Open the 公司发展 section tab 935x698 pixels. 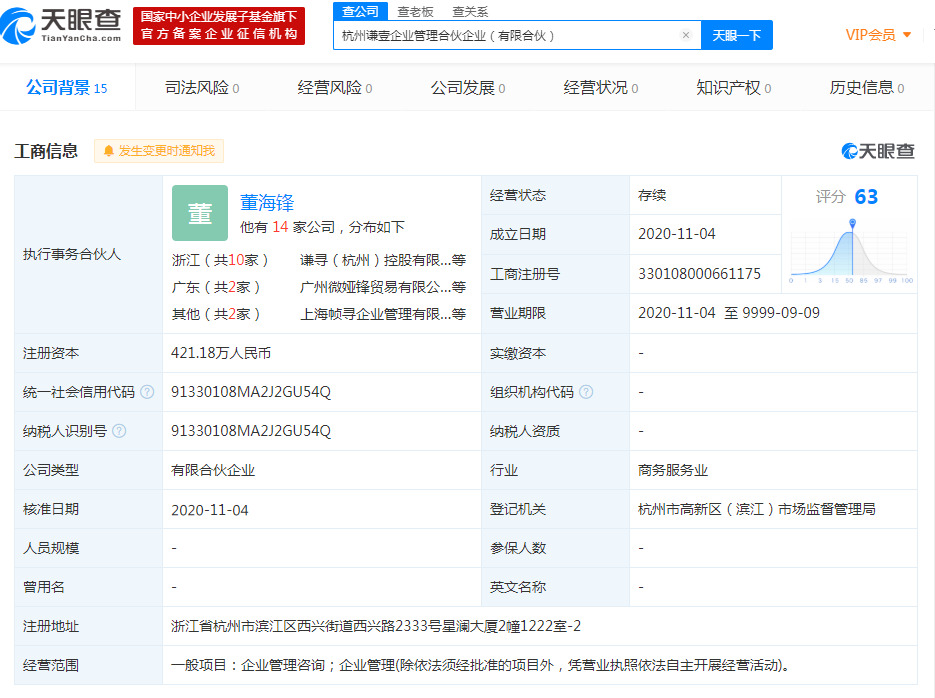pyautogui.click(x=468, y=88)
